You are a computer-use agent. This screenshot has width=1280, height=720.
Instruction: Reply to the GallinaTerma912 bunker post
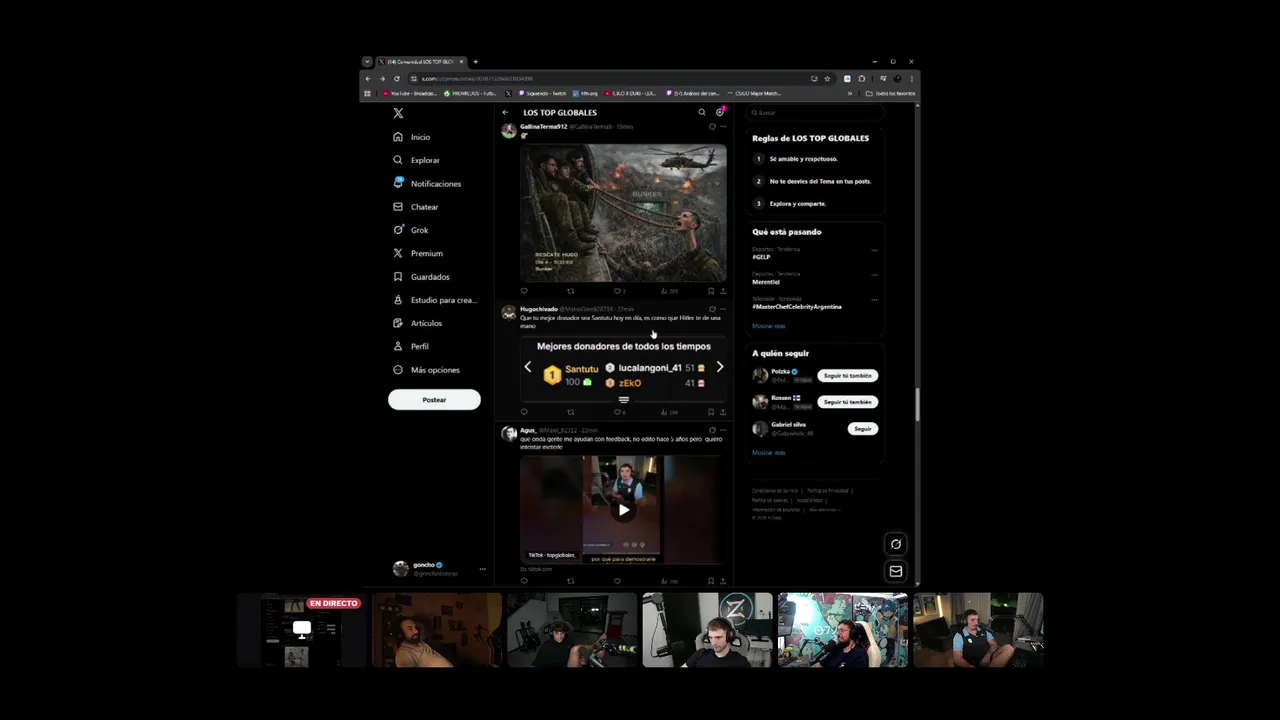[523, 291]
